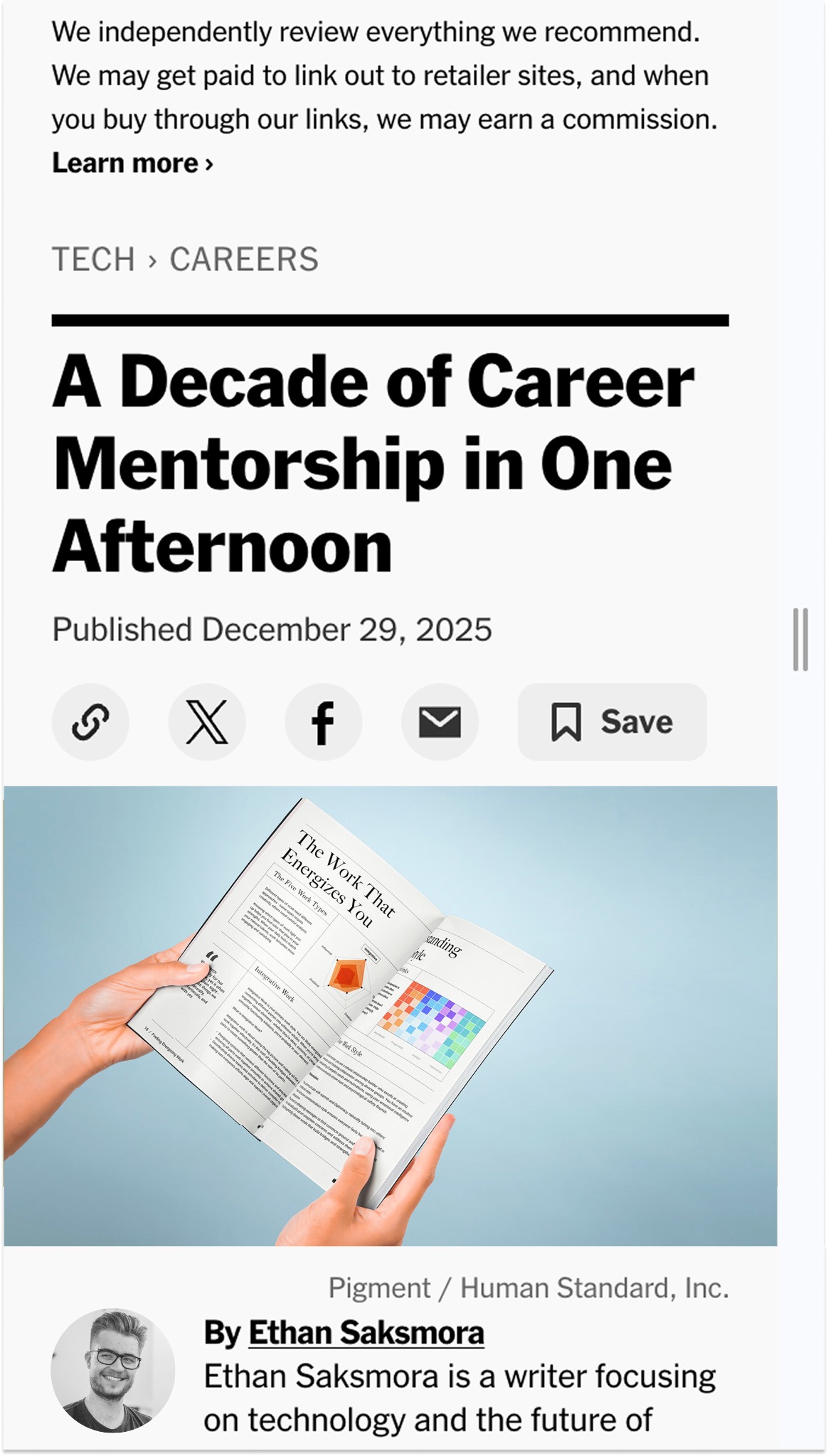Click the bookmark icon inside Save
This screenshot has width=828, height=1456.
point(566,722)
